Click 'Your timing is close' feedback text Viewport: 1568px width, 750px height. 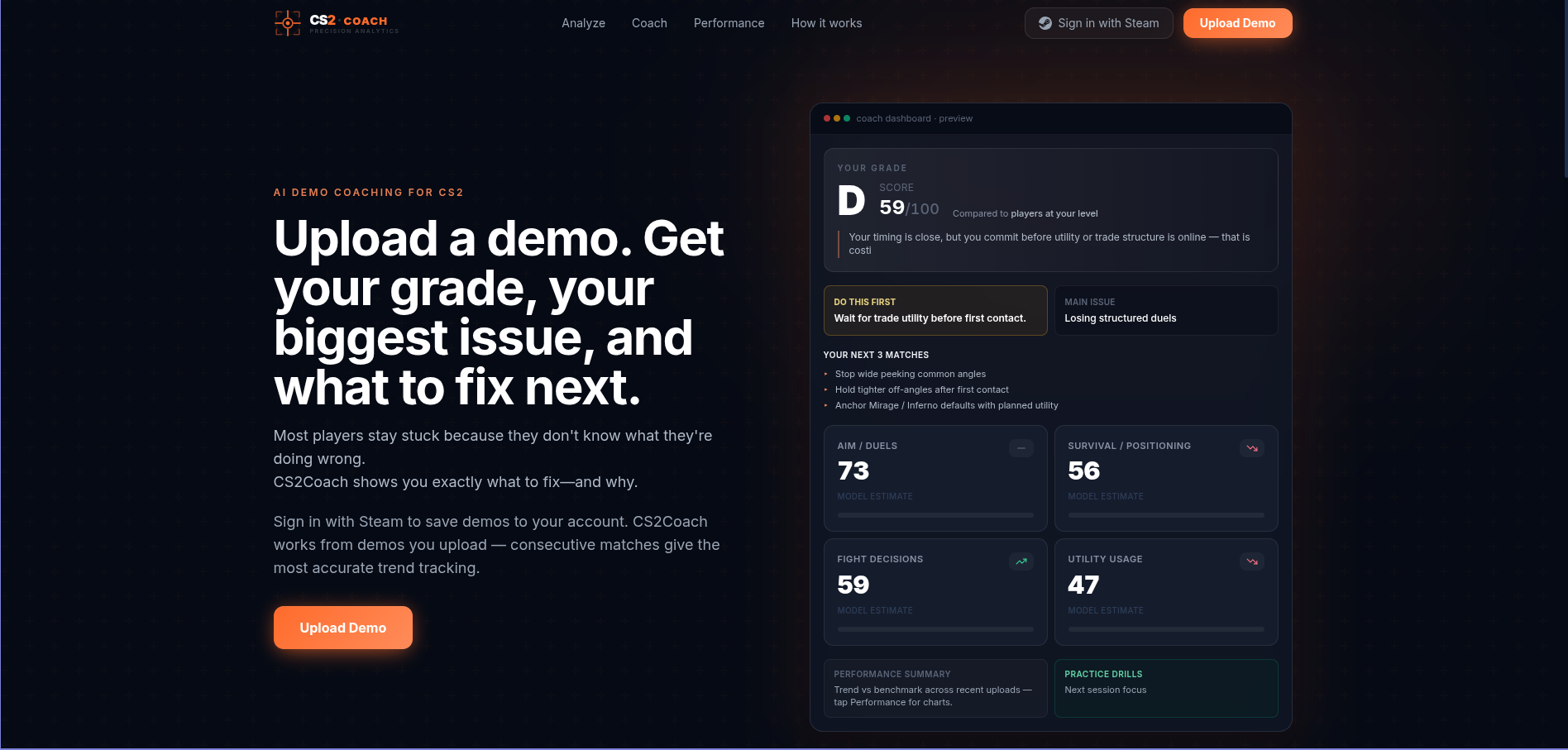1049,243
